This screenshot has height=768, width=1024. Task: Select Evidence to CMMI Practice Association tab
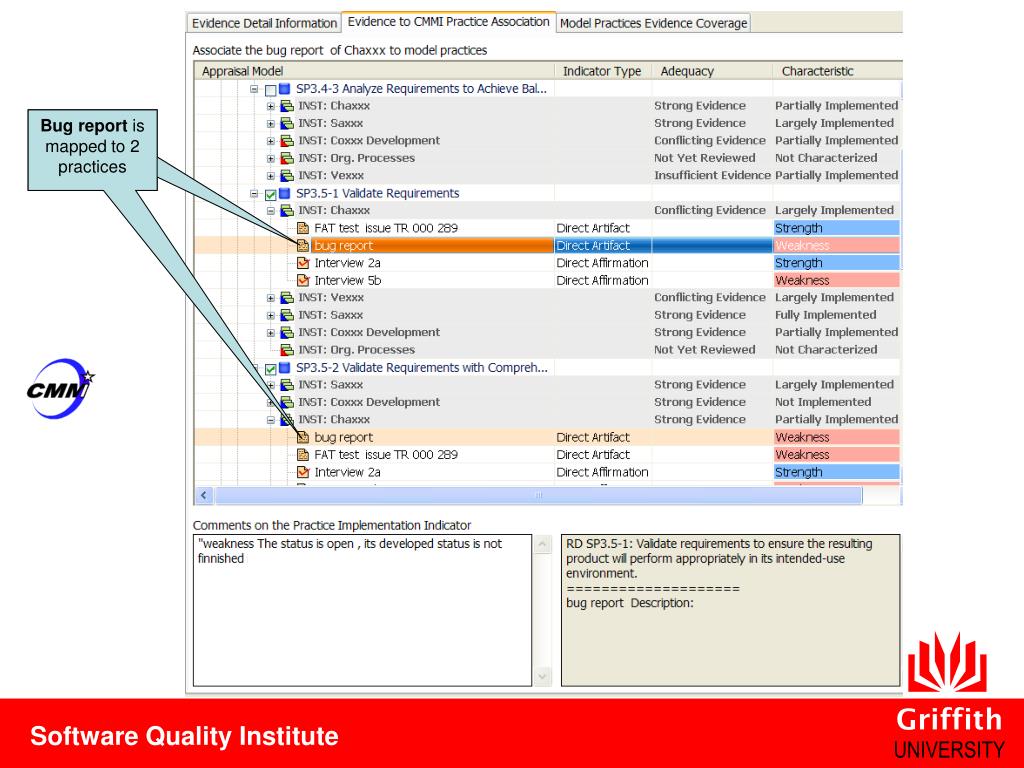point(448,22)
